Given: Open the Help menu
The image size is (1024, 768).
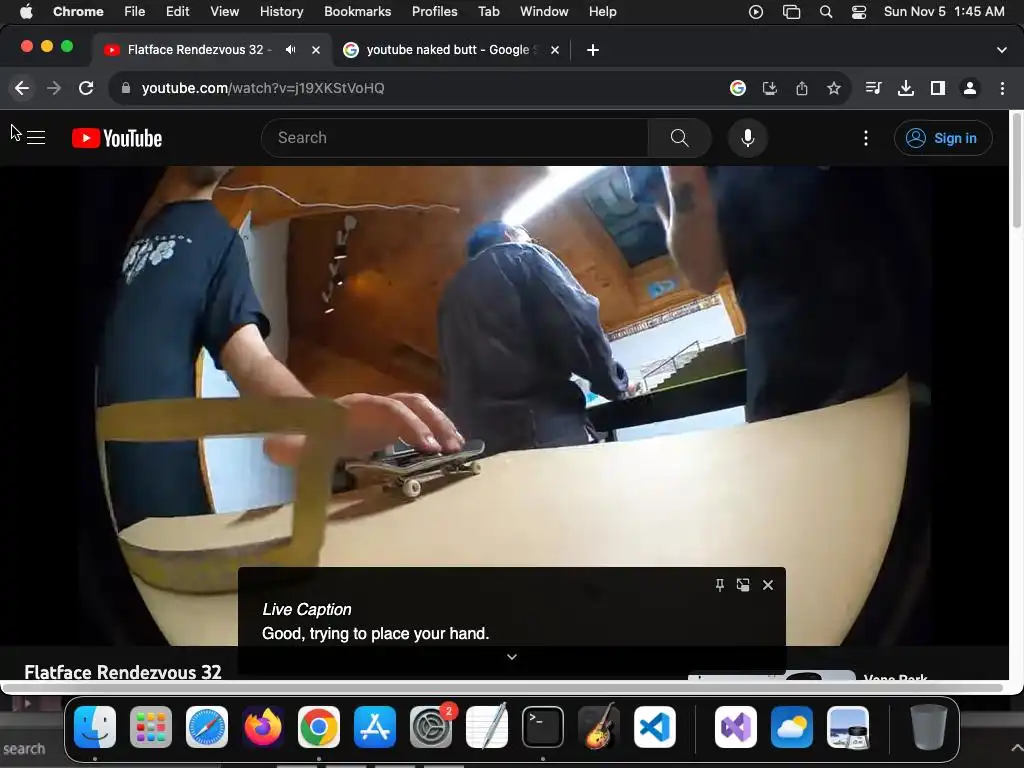Looking at the screenshot, I should [602, 11].
